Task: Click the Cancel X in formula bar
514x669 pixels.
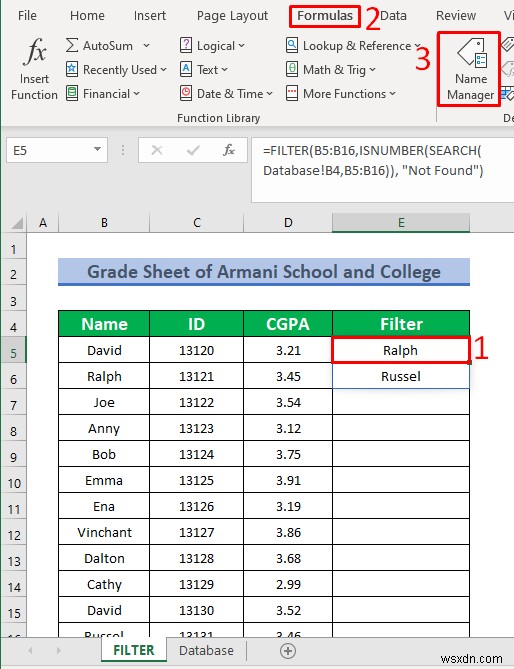Action: 157,150
